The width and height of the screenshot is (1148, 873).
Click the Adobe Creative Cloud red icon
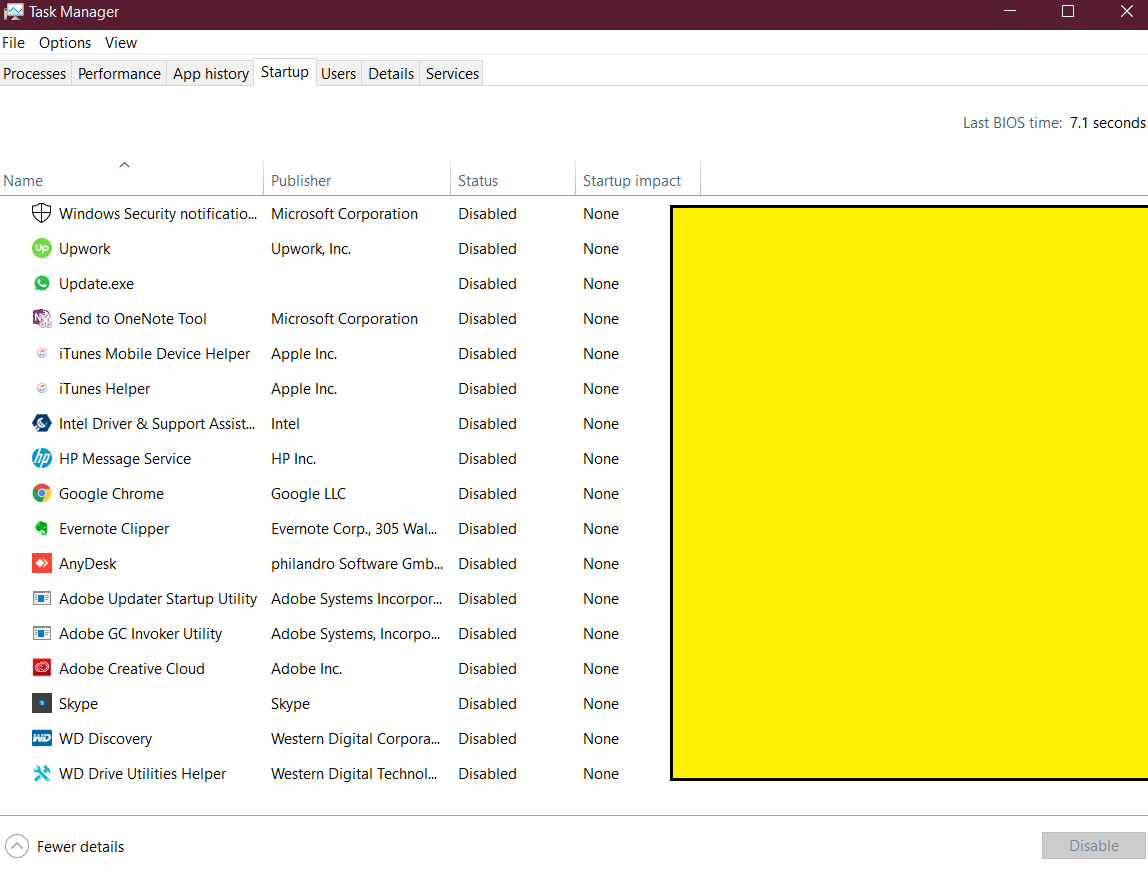click(42, 668)
